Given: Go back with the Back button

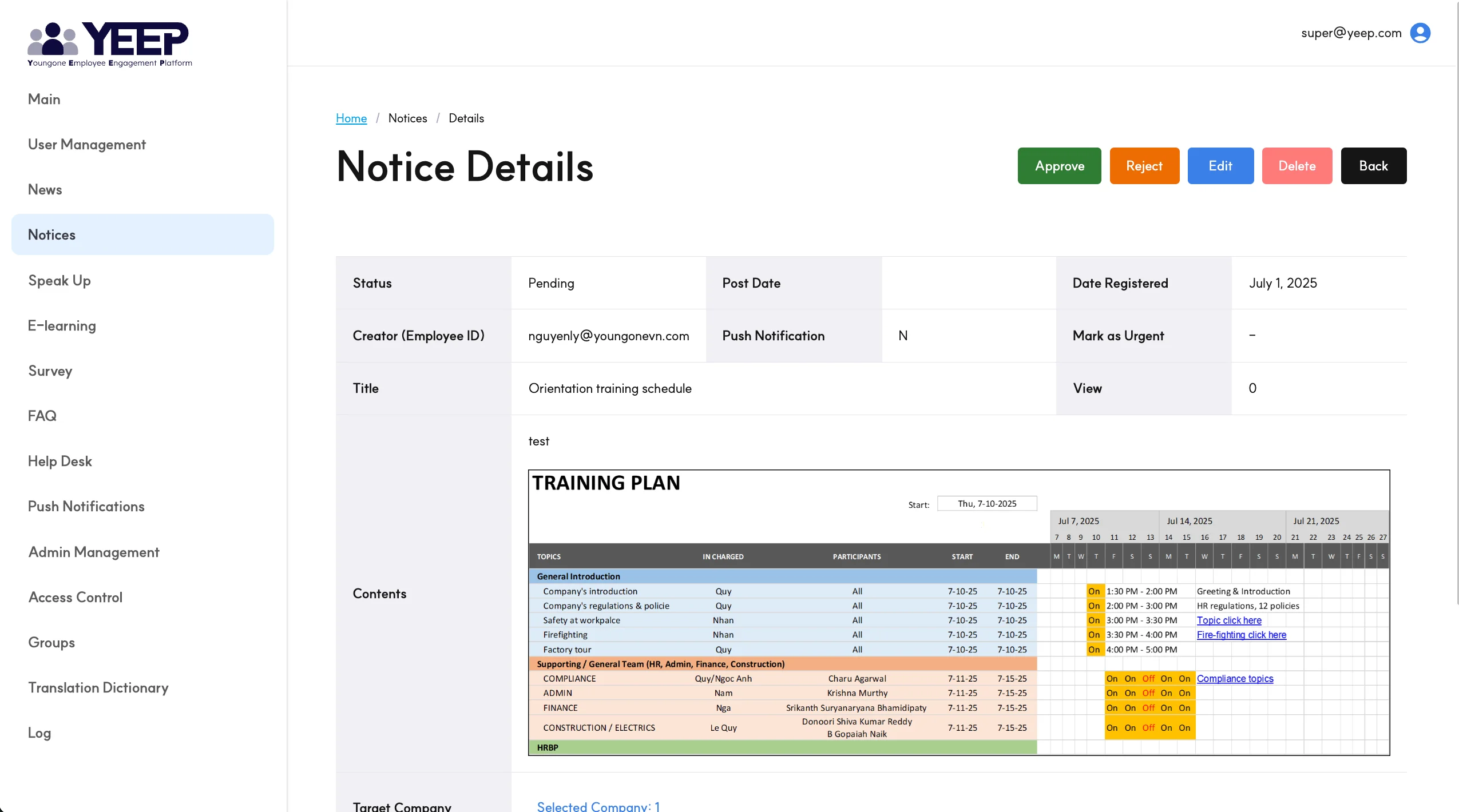Looking at the screenshot, I should (1373, 166).
